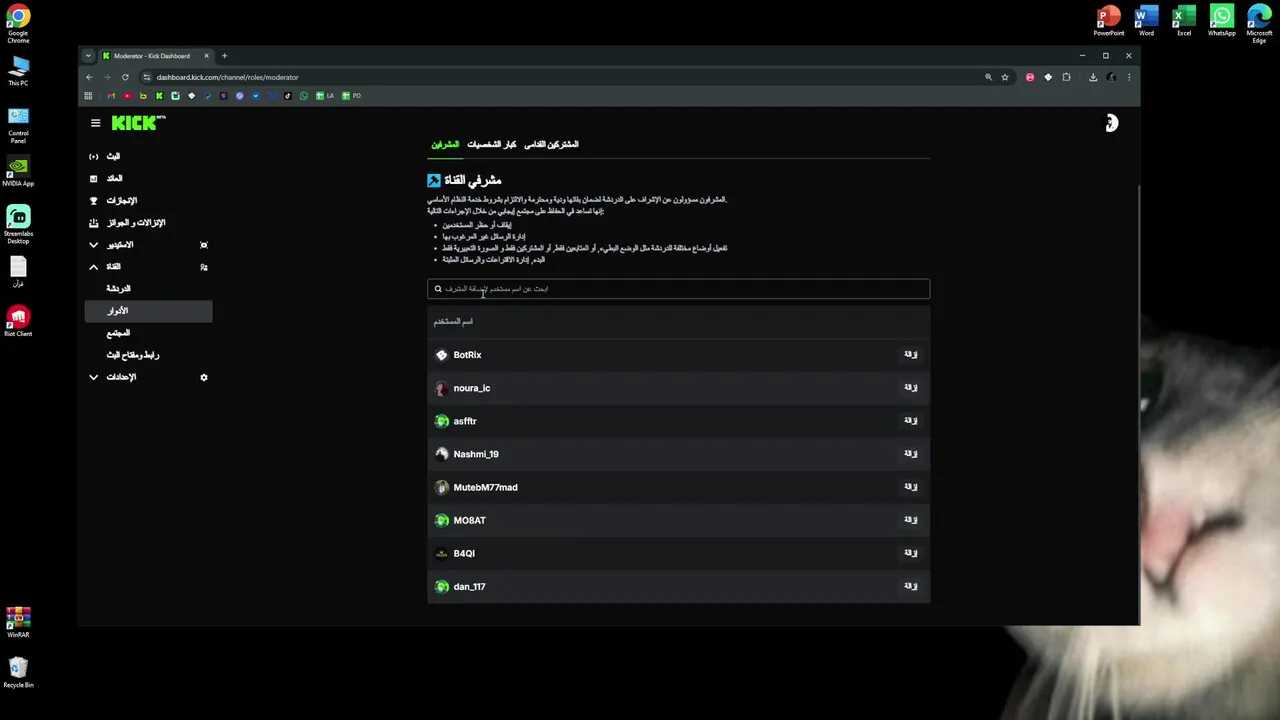This screenshot has width=1280, height=720.
Task: Remove moderator dan_117
Action: click(x=911, y=585)
